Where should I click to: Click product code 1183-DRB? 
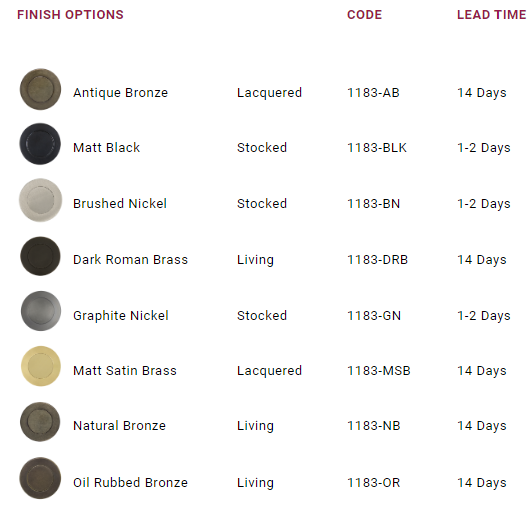pyautogui.click(x=378, y=260)
